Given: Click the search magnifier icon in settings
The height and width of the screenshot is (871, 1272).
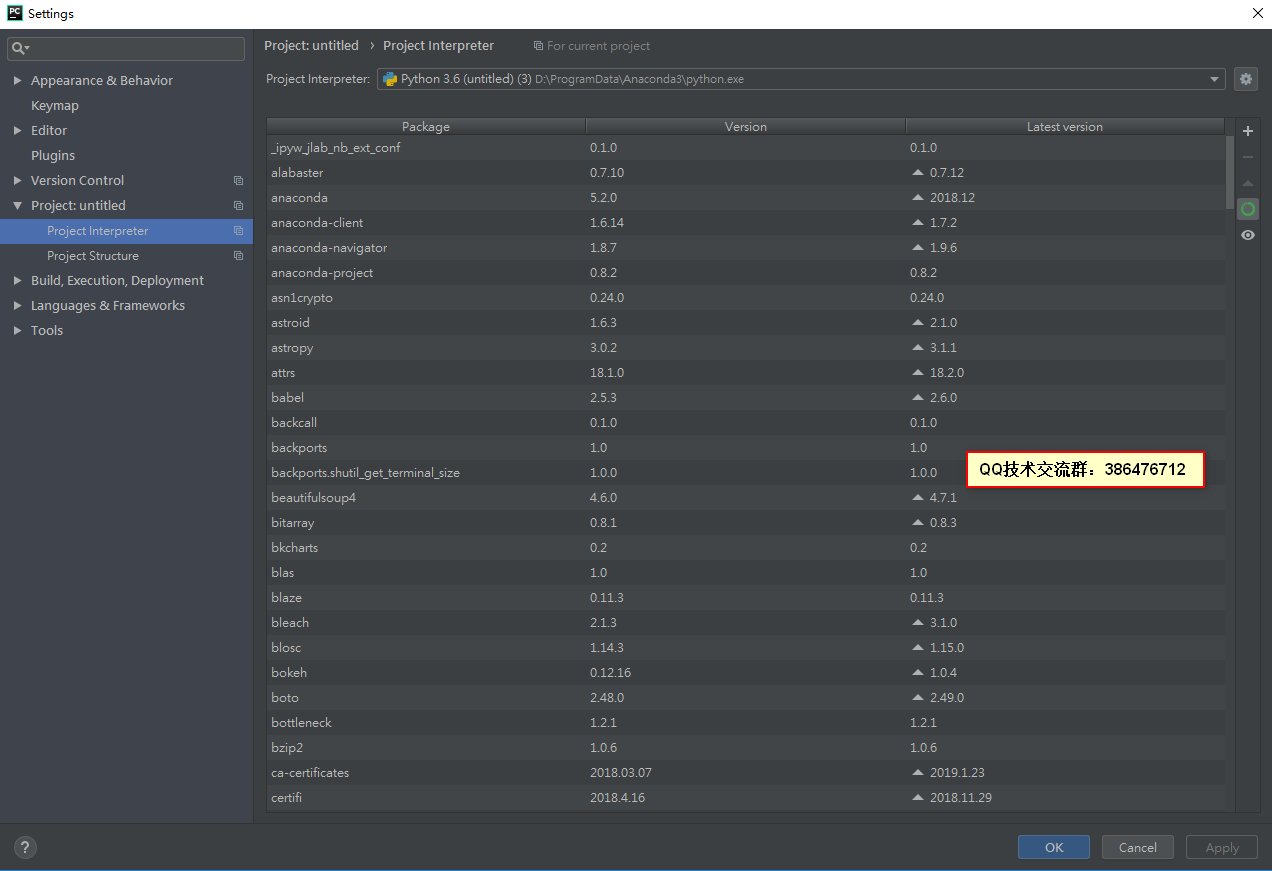Looking at the screenshot, I should 19,48.
